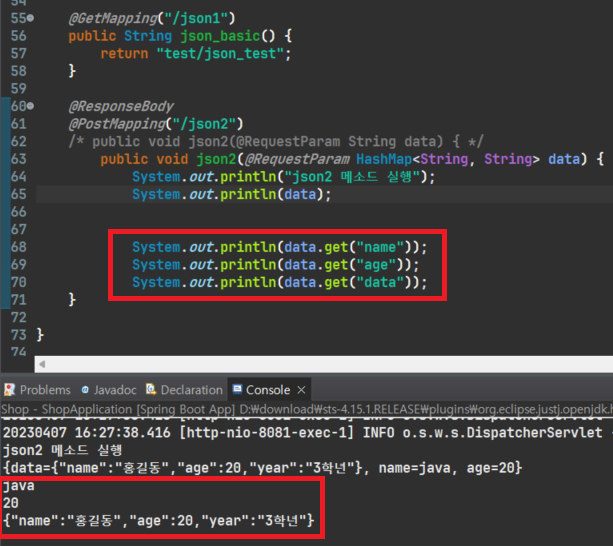
Task: Click the Console monitor icon
Action: click(237, 389)
